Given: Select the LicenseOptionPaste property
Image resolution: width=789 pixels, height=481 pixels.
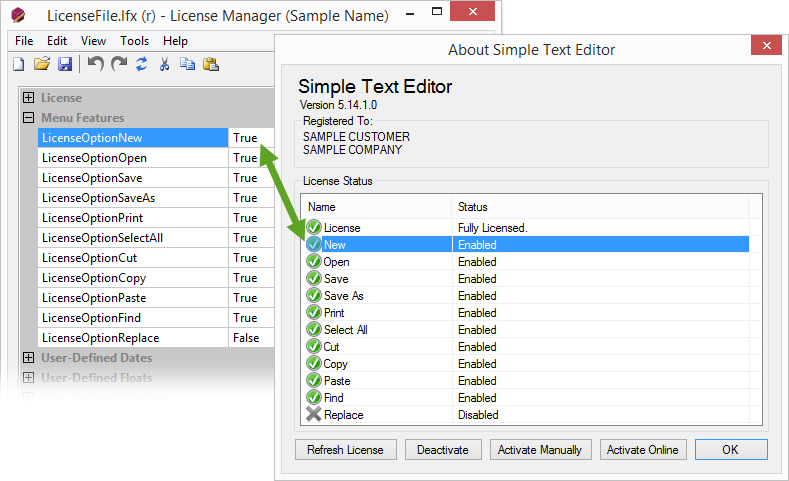Looking at the screenshot, I should point(133,298).
